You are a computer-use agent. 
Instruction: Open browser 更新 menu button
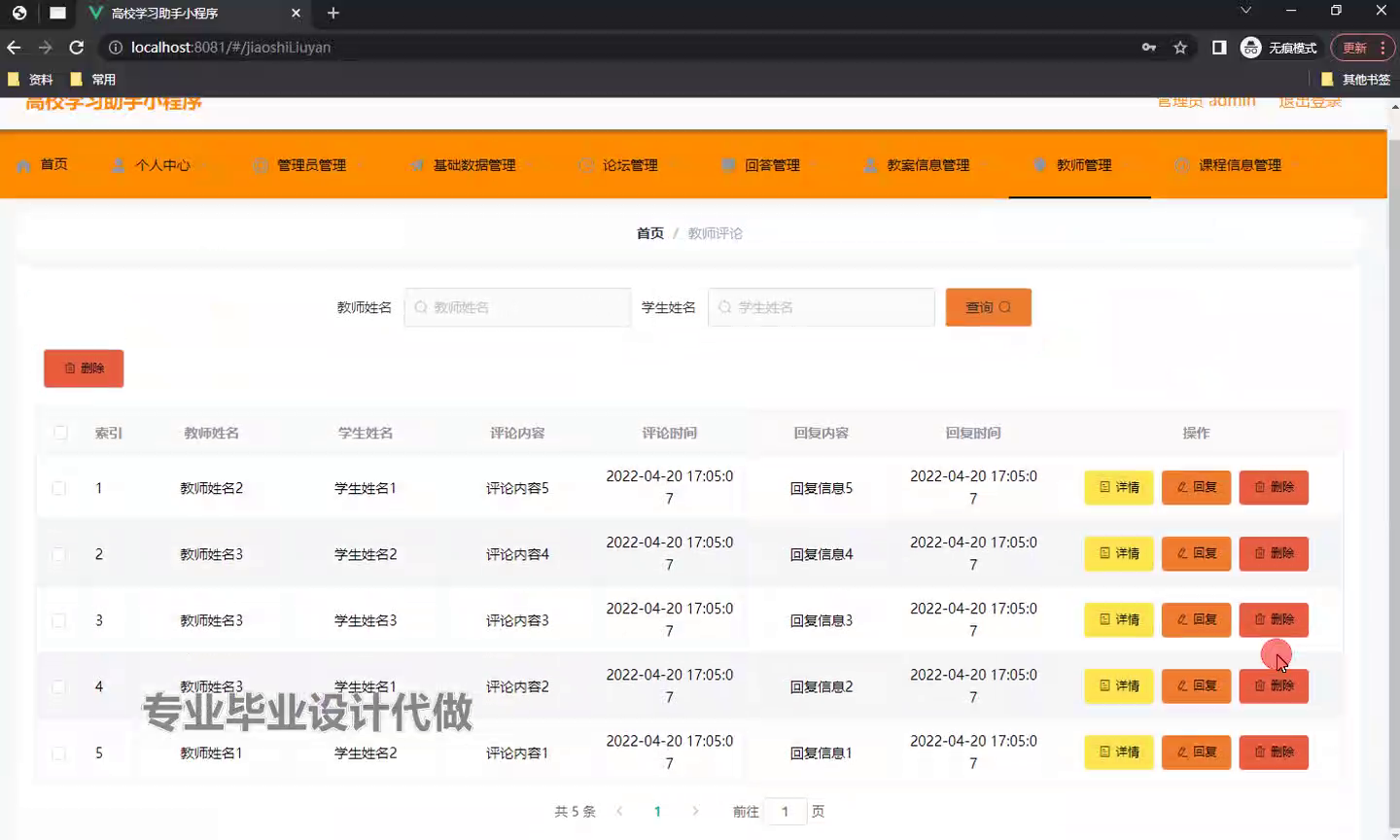[x=1362, y=47]
